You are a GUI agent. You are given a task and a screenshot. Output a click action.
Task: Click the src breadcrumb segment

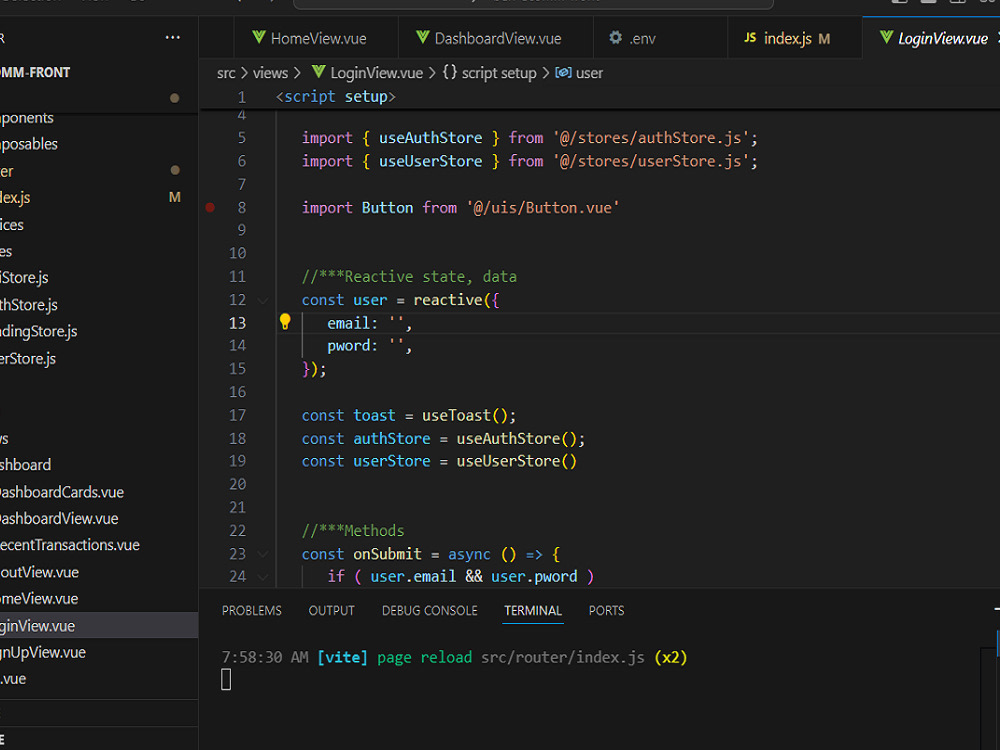pos(226,73)
